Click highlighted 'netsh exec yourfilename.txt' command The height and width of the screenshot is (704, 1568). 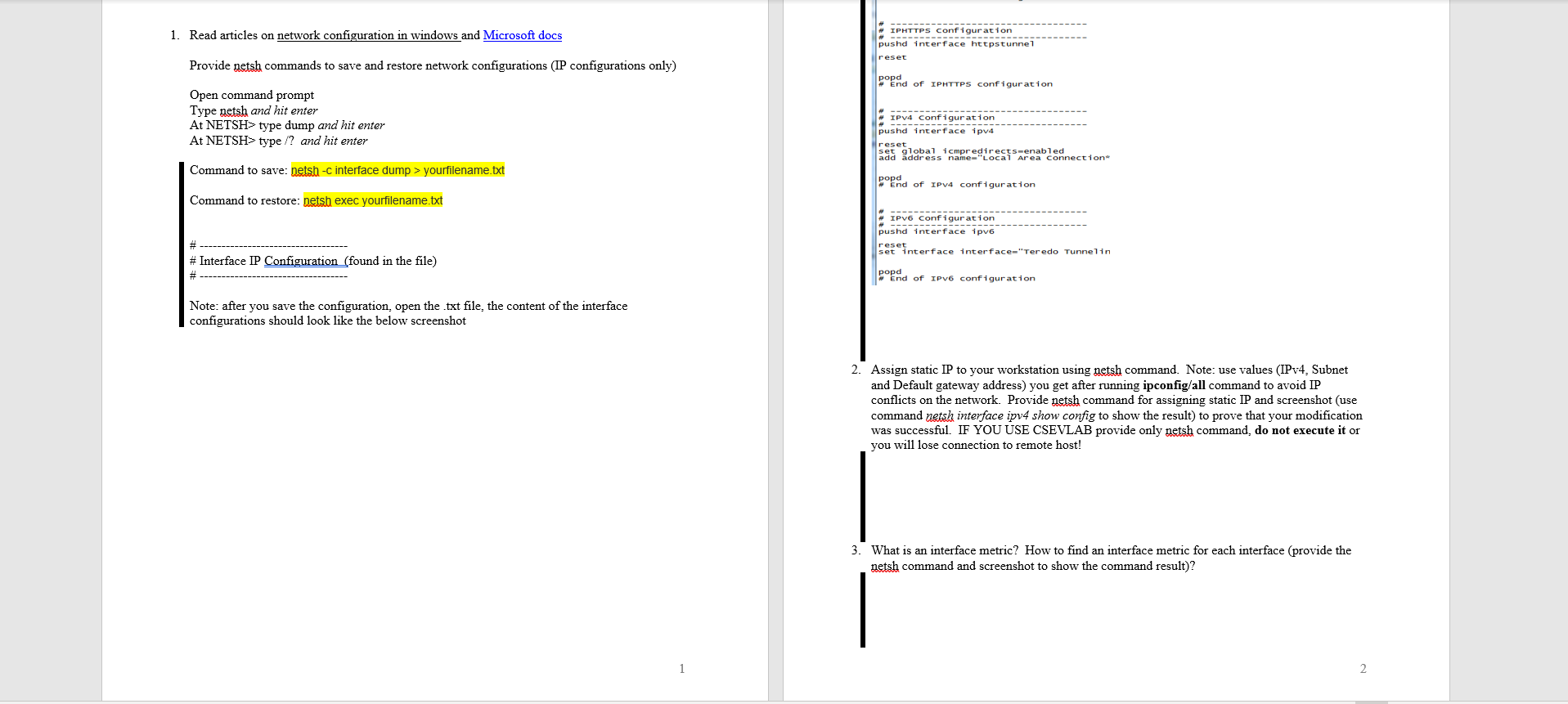click(x=373, y=200)
